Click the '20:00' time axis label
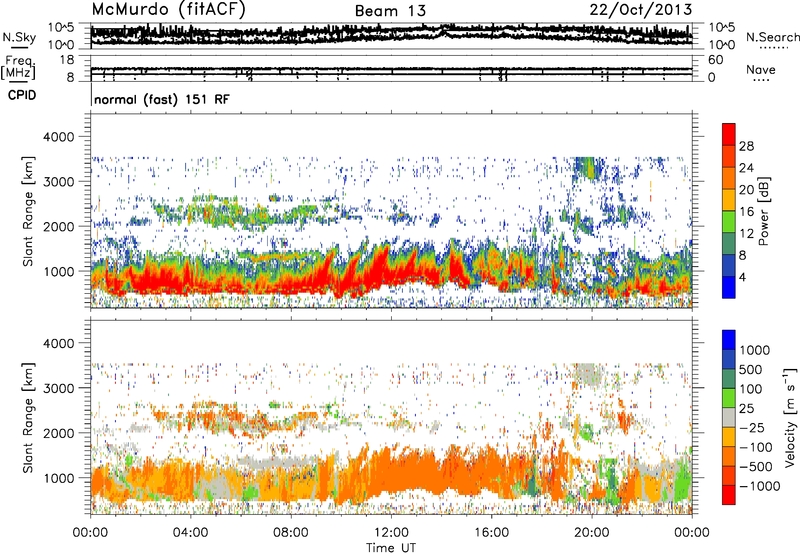Screen dimensions: 800x554 tap(592, 533)
